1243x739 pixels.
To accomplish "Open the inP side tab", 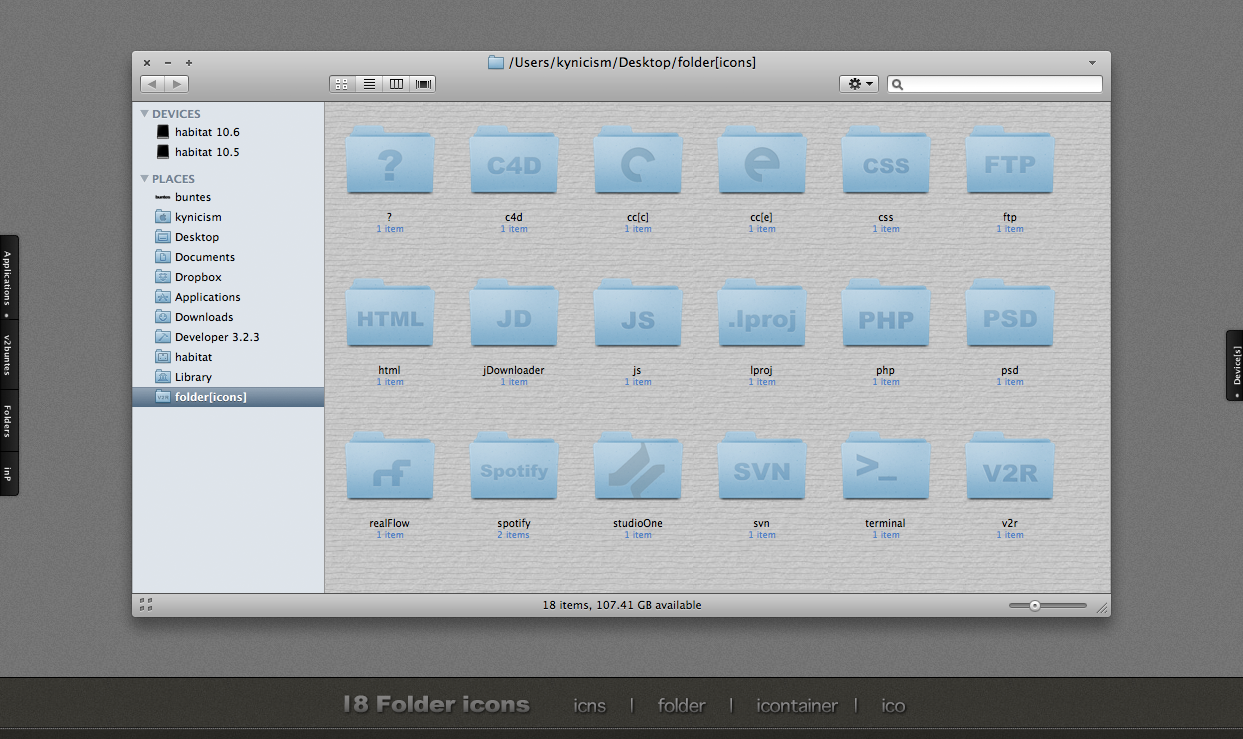I will point(7,474).
